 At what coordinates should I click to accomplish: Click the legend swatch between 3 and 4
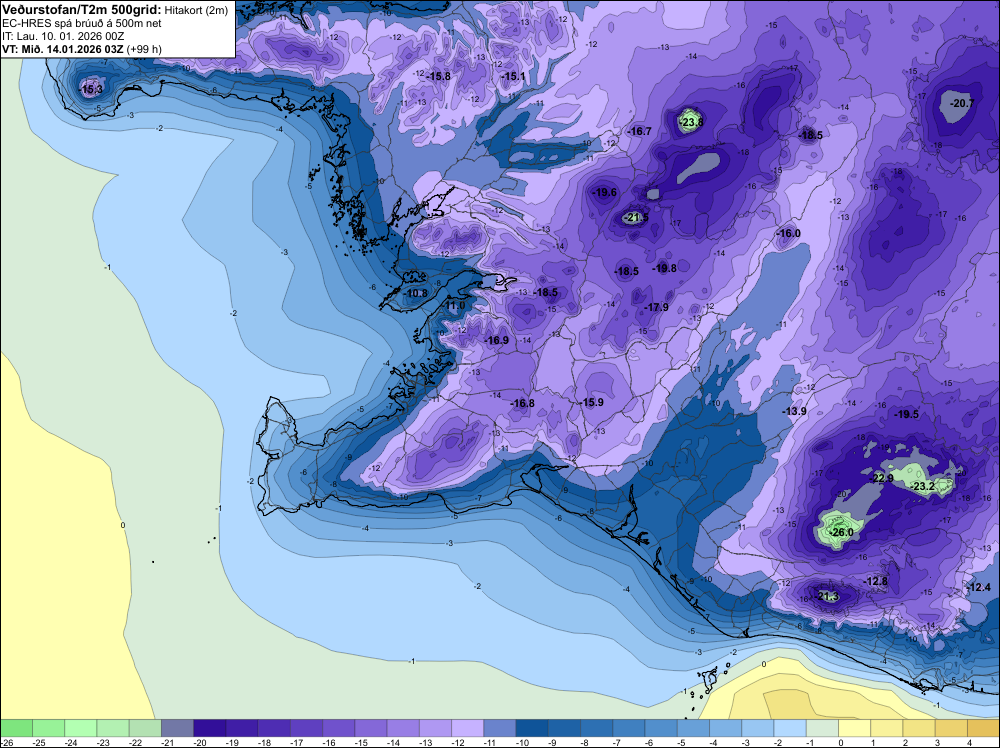[951, 728]
